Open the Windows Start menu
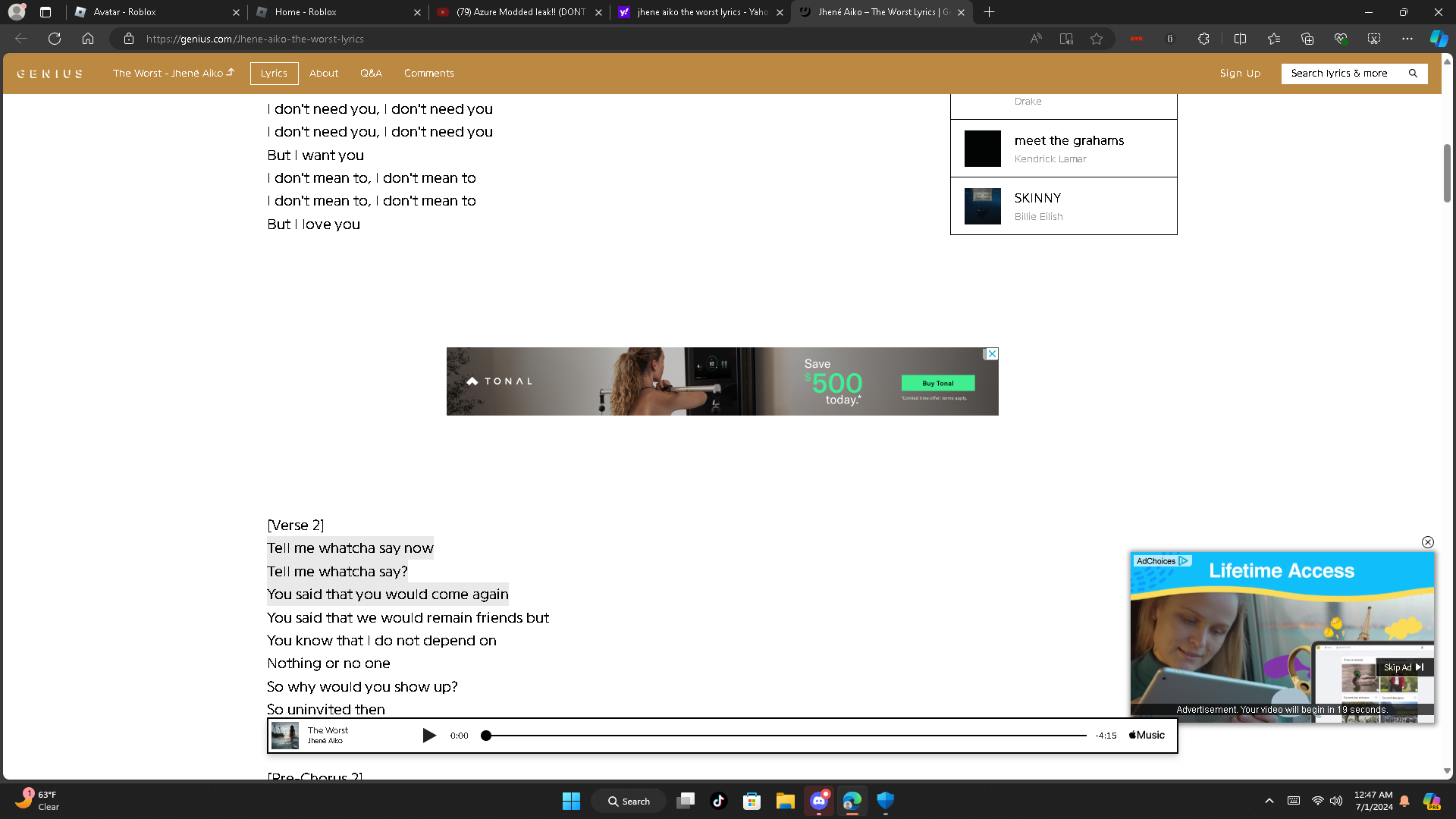The image size is (1456, 819). pos(571,801)
